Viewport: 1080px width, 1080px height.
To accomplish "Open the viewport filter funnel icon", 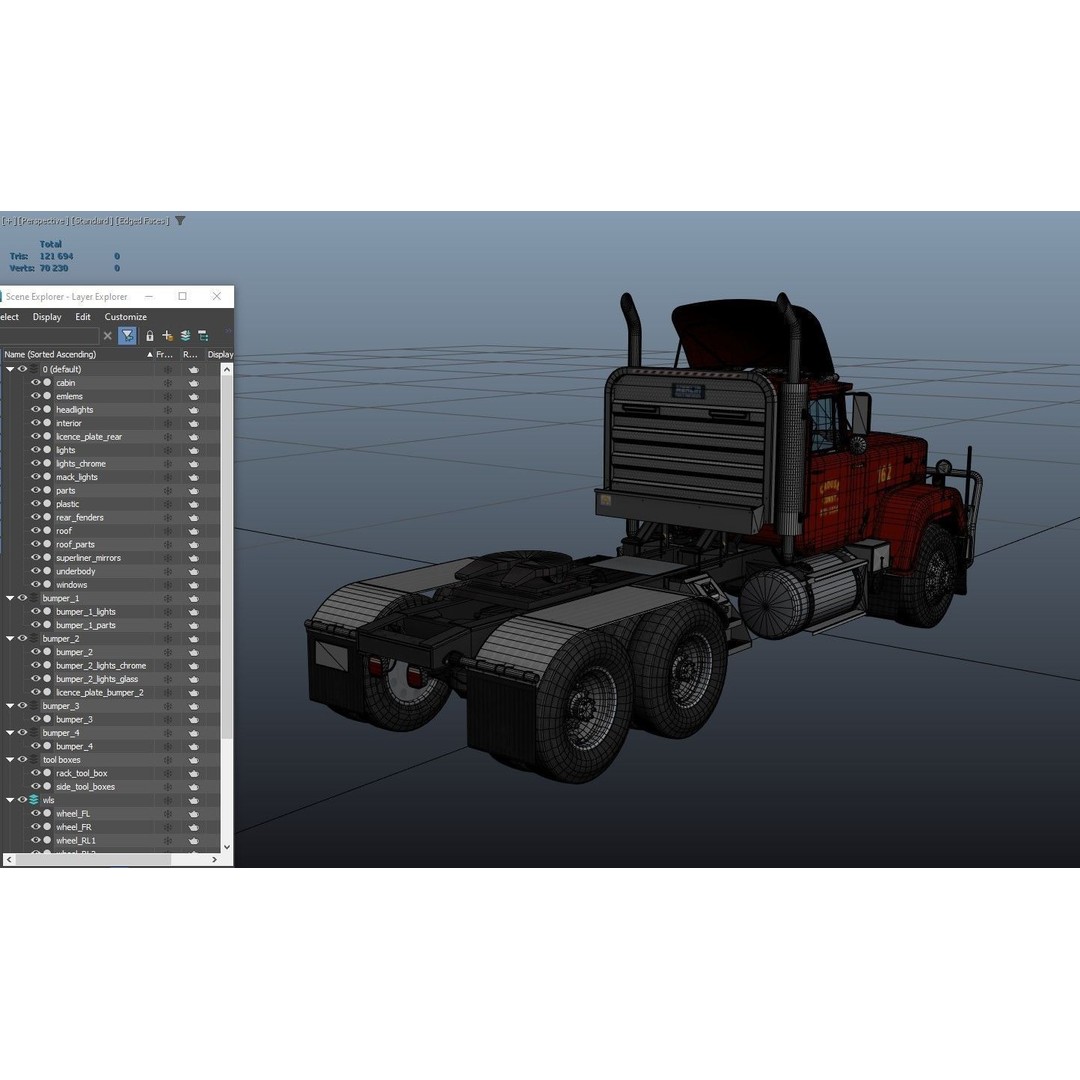I will click(x=180, y=221).
